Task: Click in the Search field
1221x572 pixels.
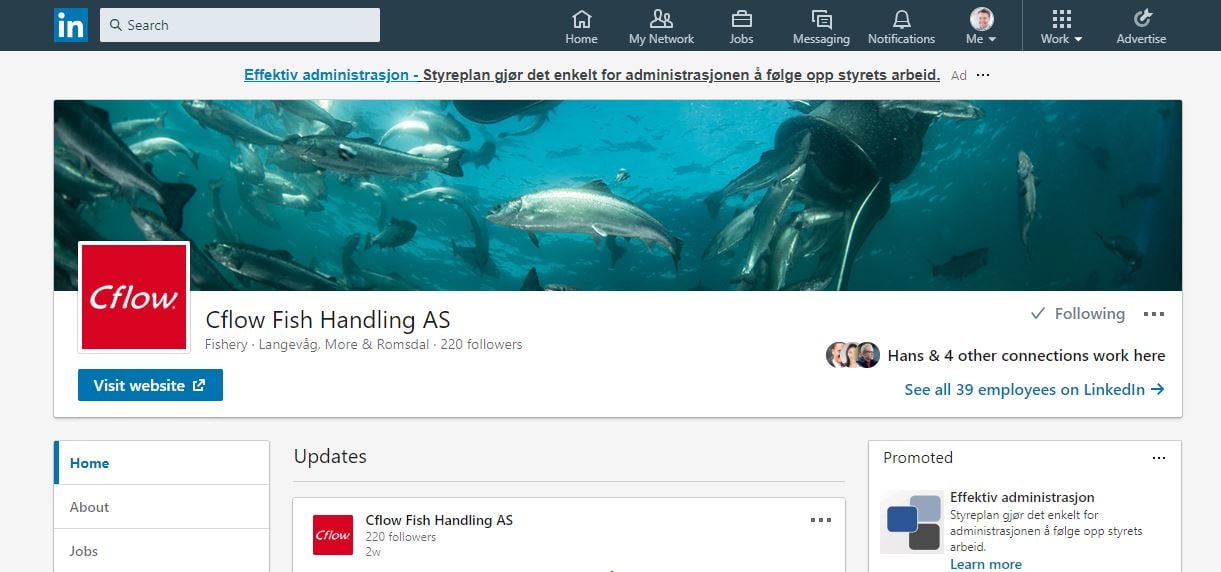Action: (x=240, y=25)
